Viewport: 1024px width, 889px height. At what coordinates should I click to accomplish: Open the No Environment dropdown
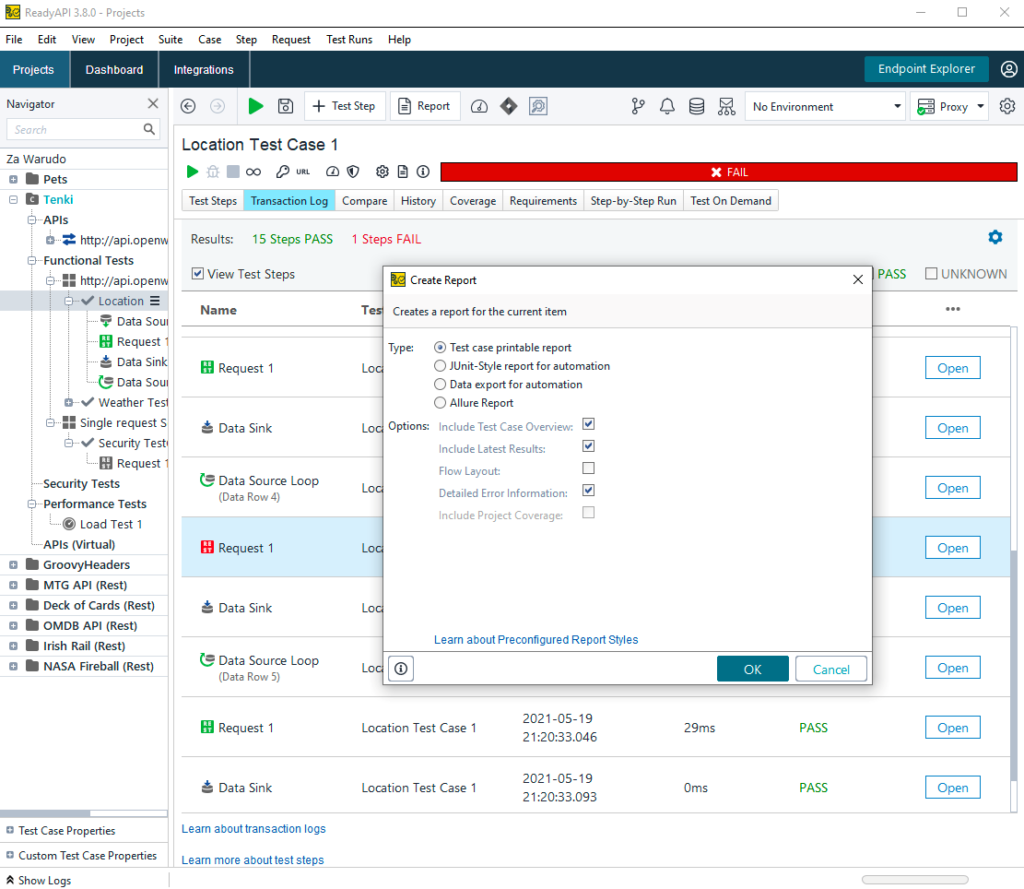[825, 106]
